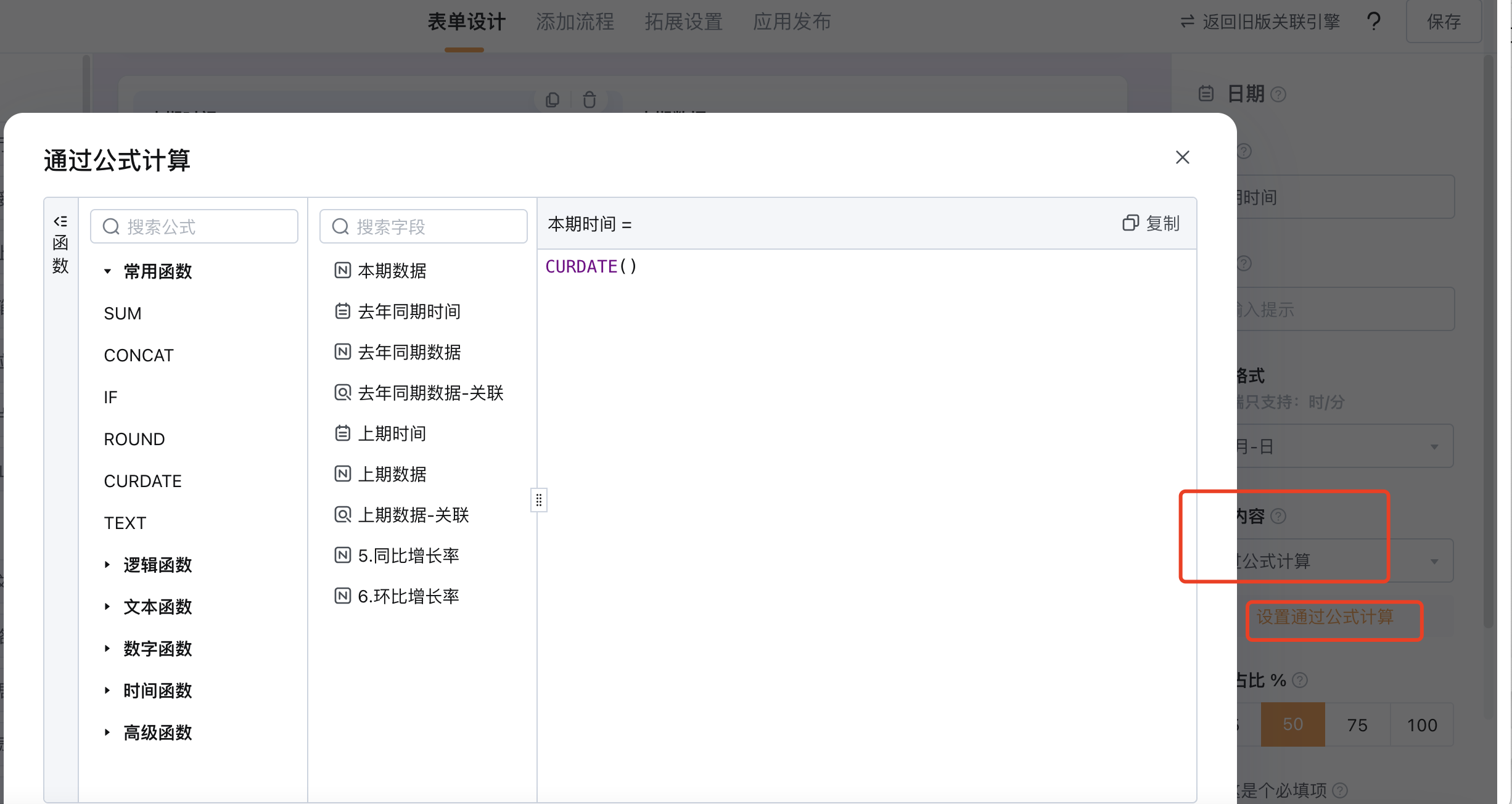Click the 复制 button text

[x=1162, y=223]
